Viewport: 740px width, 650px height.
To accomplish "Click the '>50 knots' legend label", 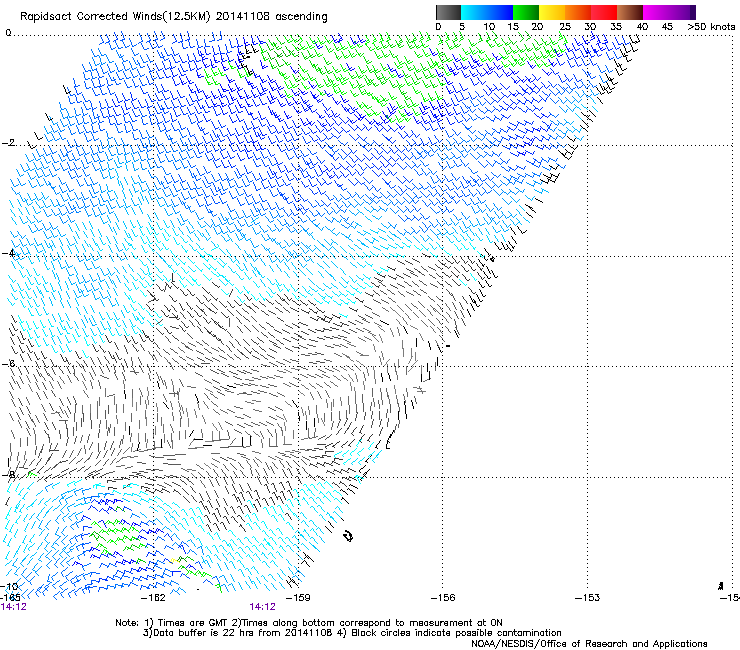I will pos(711,27).
